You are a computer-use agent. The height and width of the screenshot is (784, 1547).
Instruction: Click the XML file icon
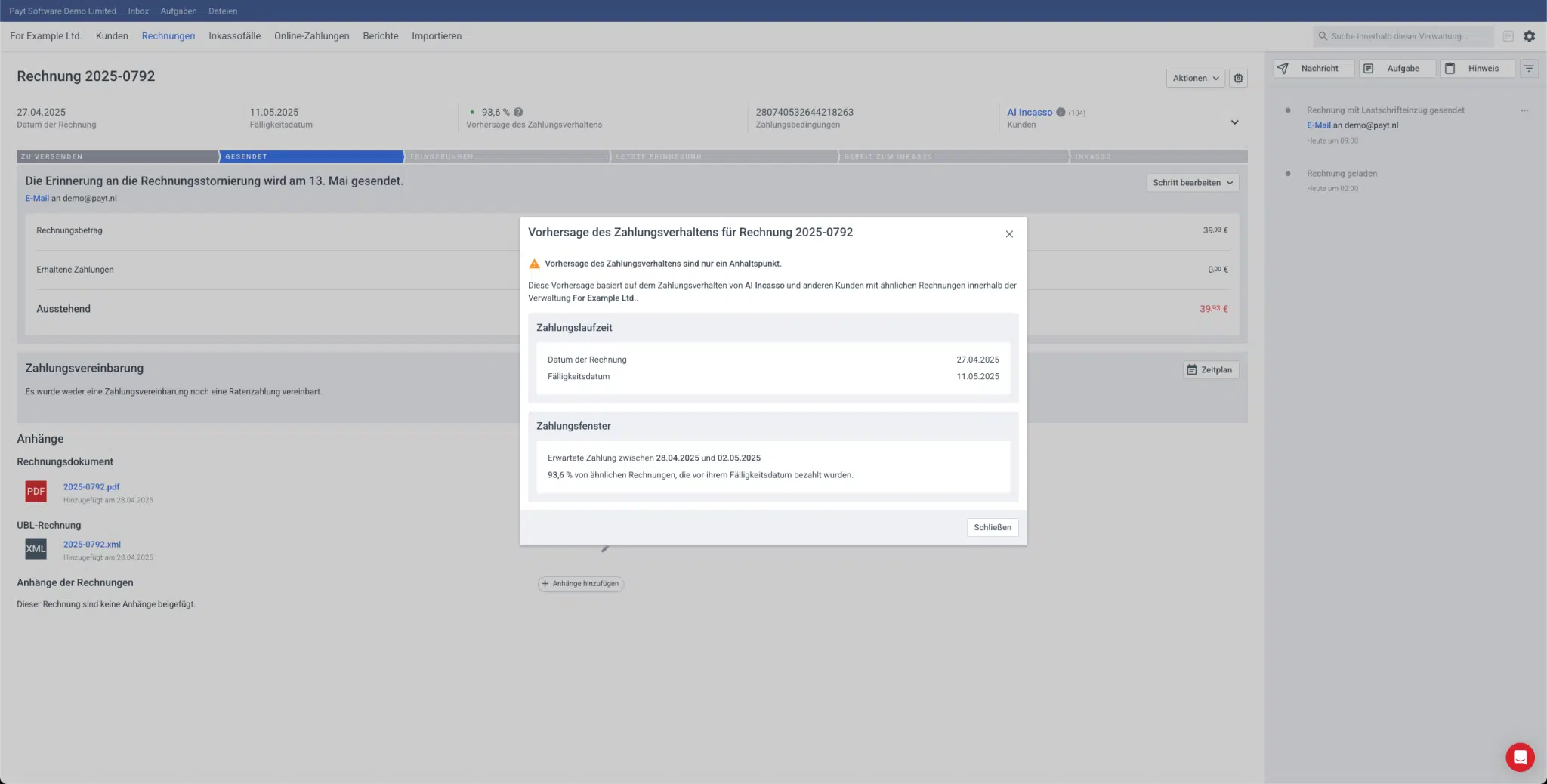tap(36, 549)
